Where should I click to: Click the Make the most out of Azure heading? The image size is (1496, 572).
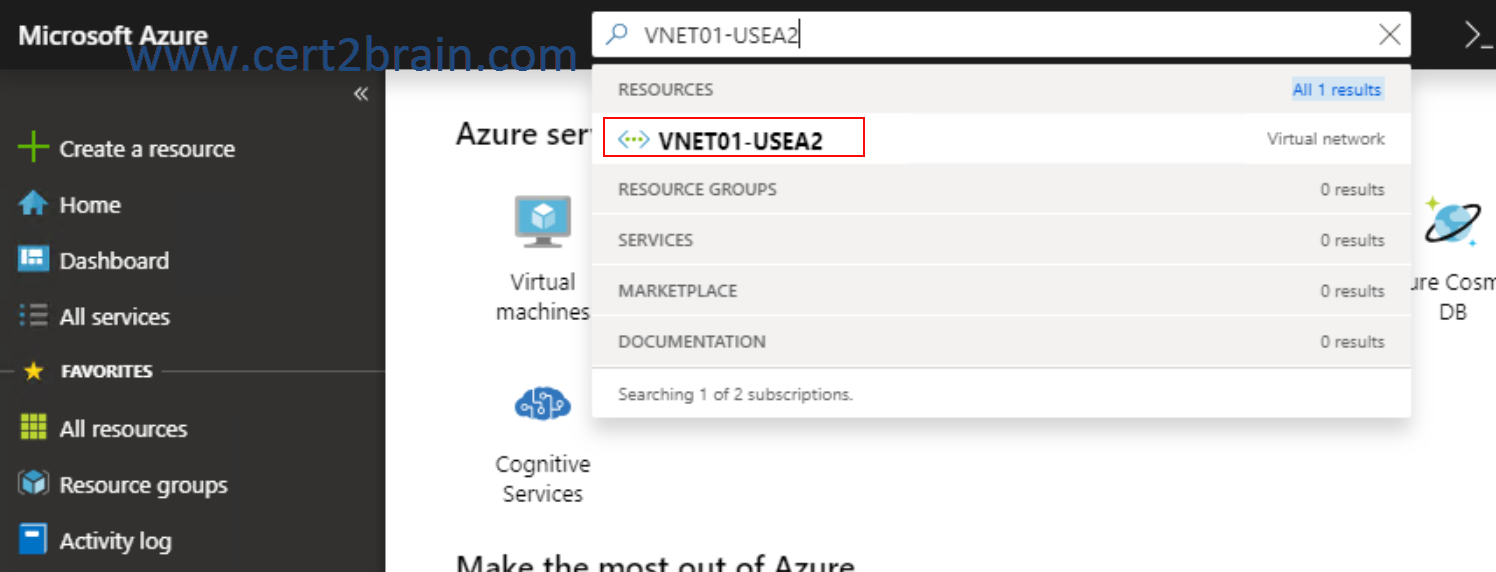(655, 562)
